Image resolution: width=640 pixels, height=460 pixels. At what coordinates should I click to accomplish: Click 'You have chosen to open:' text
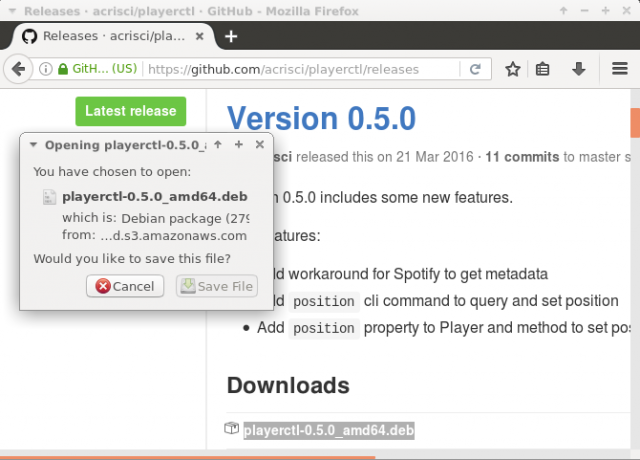coord(112,171)
